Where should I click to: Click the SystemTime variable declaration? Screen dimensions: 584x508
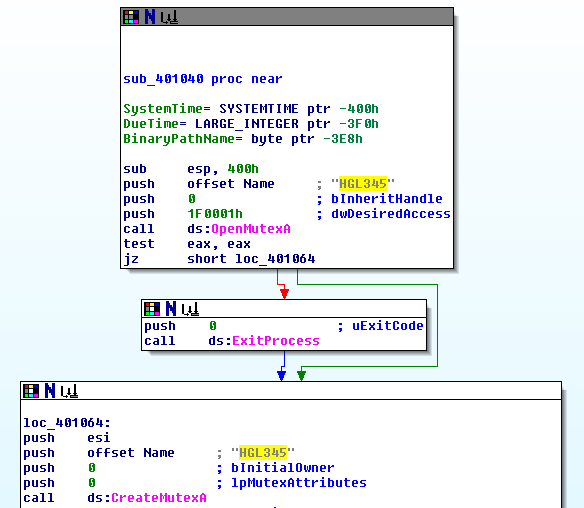[251, 109]
